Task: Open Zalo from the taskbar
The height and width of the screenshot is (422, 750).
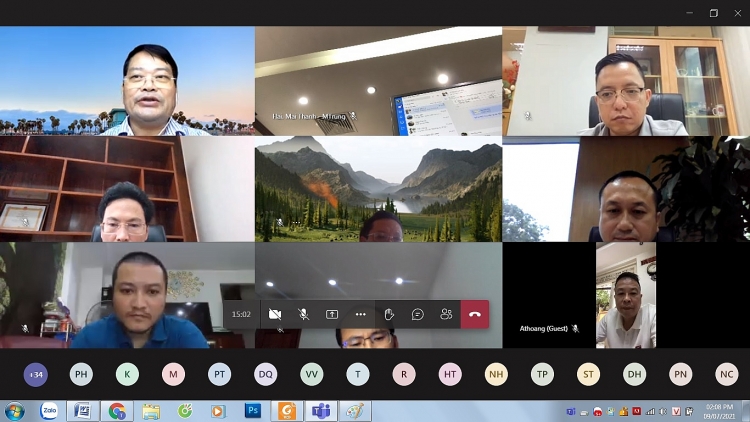Action: click(x=48, y=411)
